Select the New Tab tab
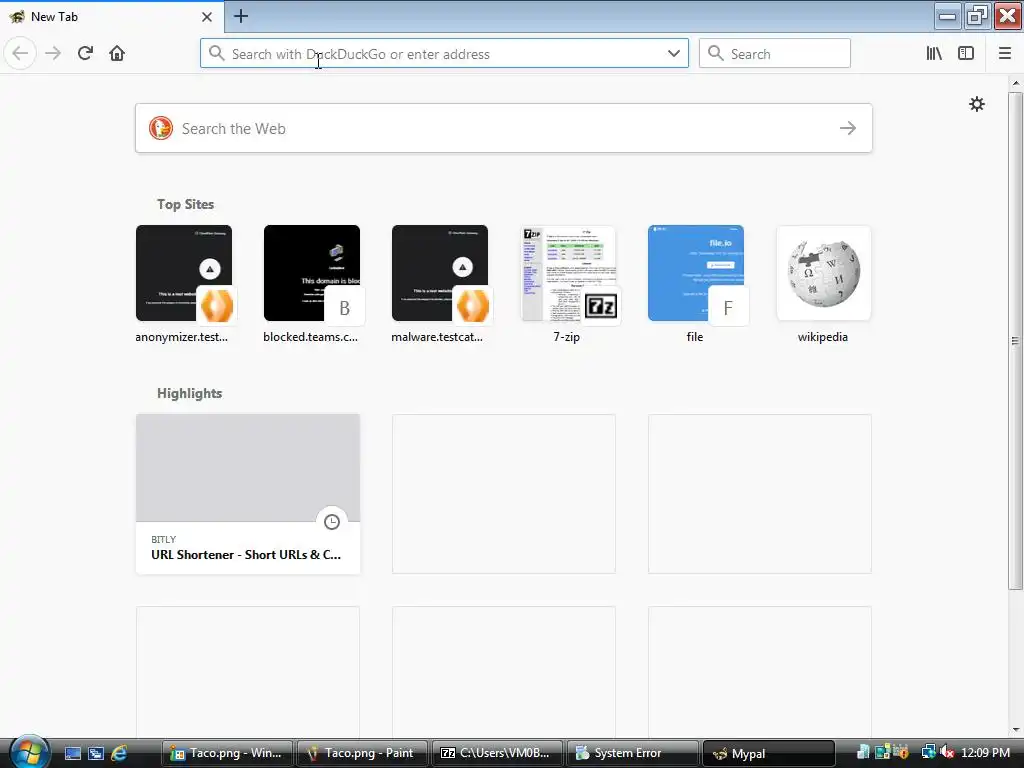Screen dimensions: 1024x768 pyautogui.click(x=111, y=17)
